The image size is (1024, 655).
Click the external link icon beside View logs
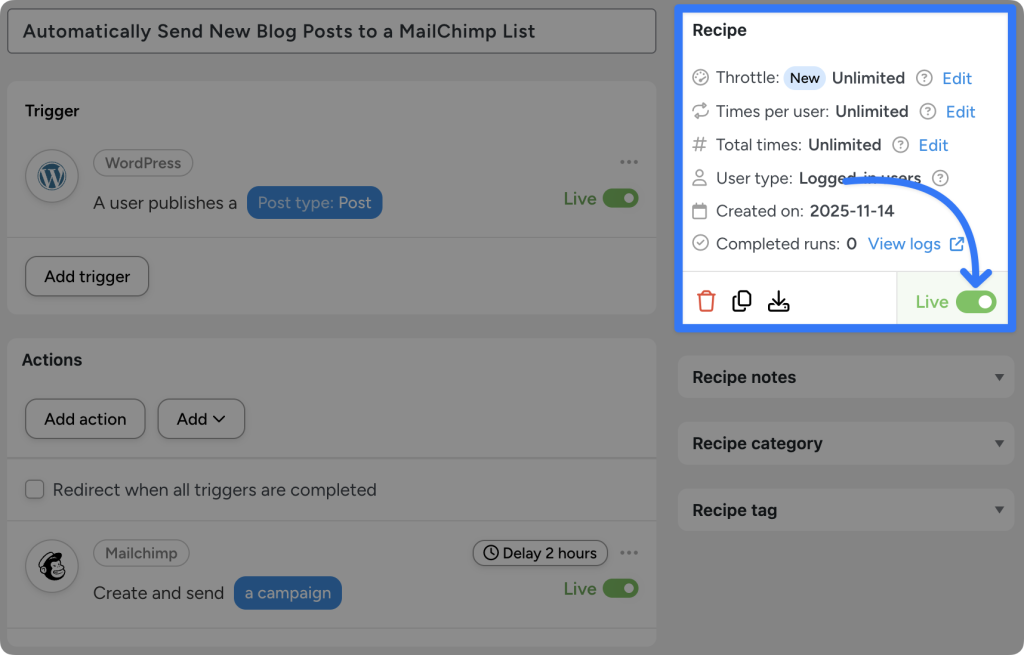point(958,243)
